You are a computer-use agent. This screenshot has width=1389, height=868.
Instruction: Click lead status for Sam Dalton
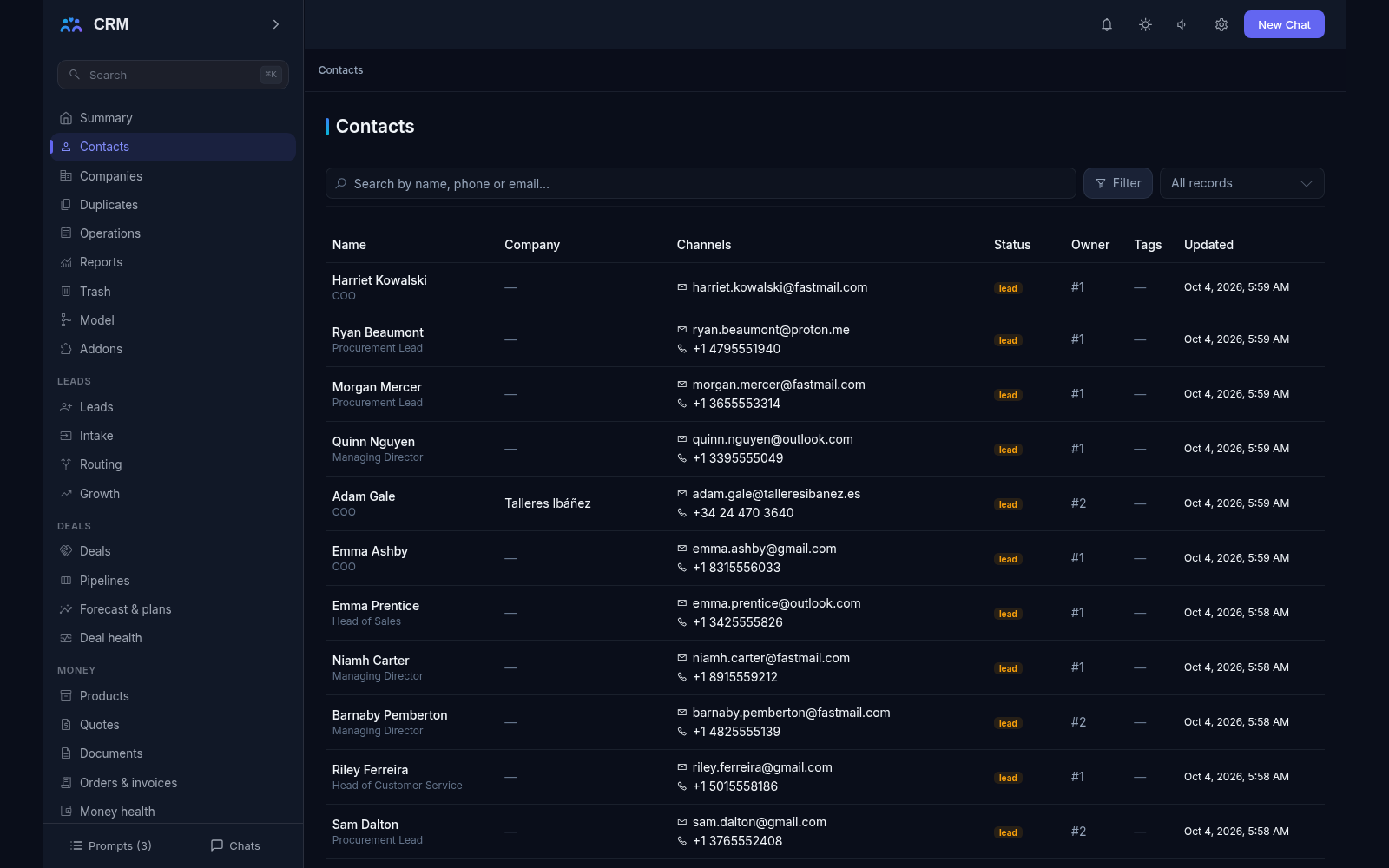click(1008, 832)
